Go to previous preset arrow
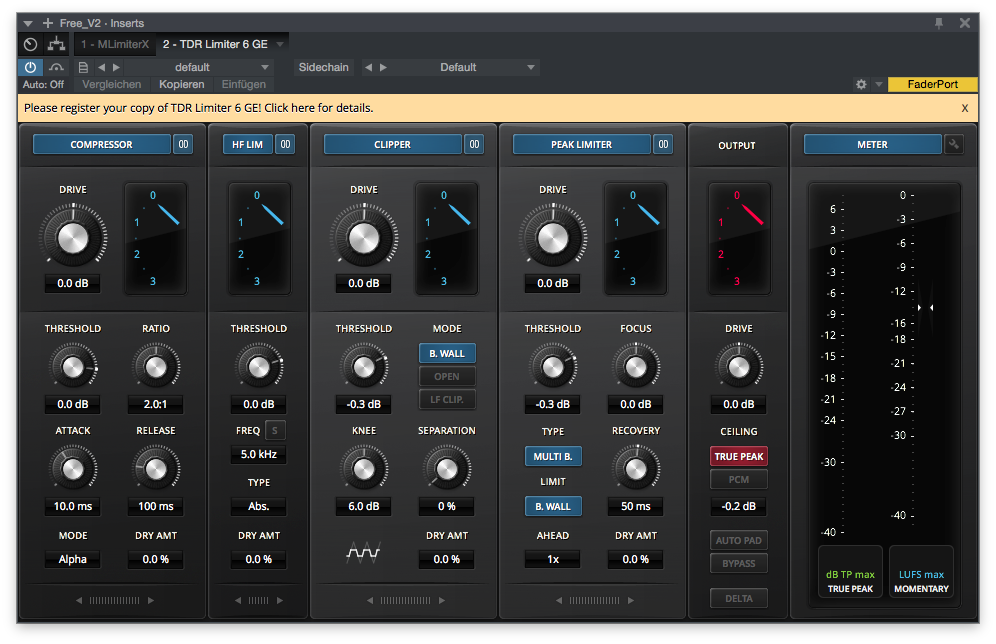Image resolution: width=996 pixels, height=644 pixels. (x=102, y=67)
